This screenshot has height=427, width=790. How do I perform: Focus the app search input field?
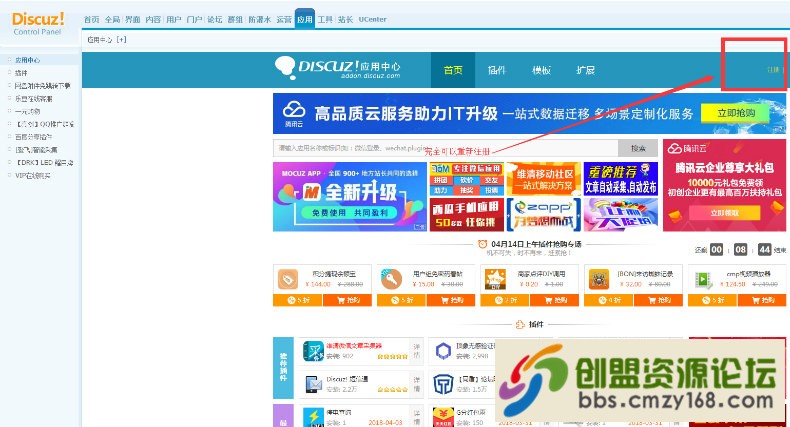445,148
